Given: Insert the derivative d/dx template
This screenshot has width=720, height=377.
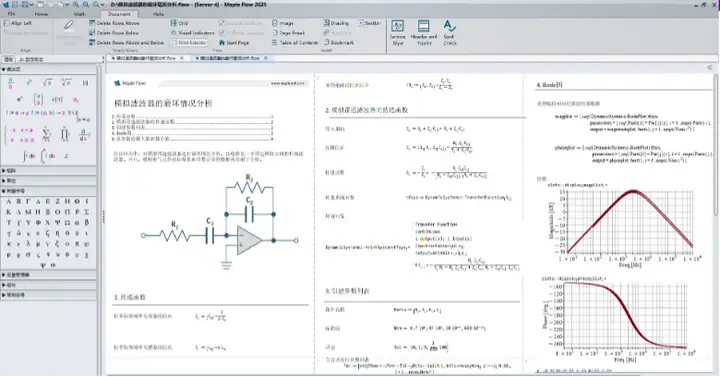Looking at the screenshot, I should (83, 135).
